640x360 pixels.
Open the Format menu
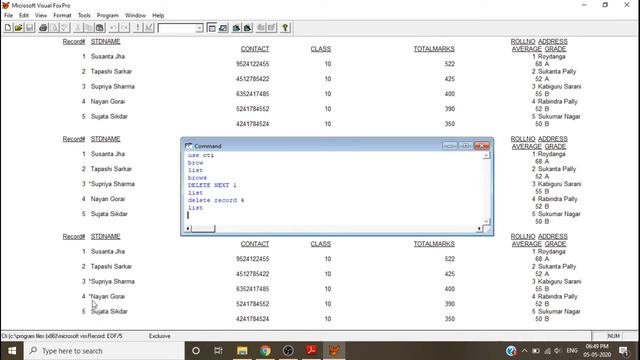click(62, 16)
